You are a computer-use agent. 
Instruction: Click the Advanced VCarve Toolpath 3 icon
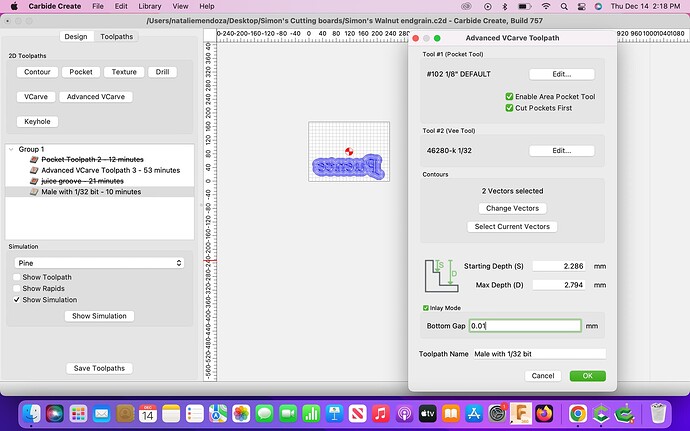34,170
